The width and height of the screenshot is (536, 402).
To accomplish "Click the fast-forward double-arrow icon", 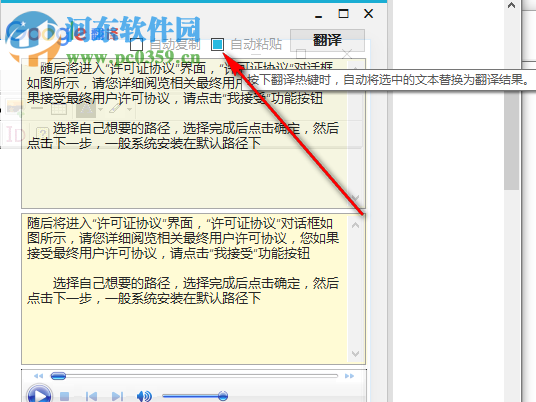I will 349,376.
